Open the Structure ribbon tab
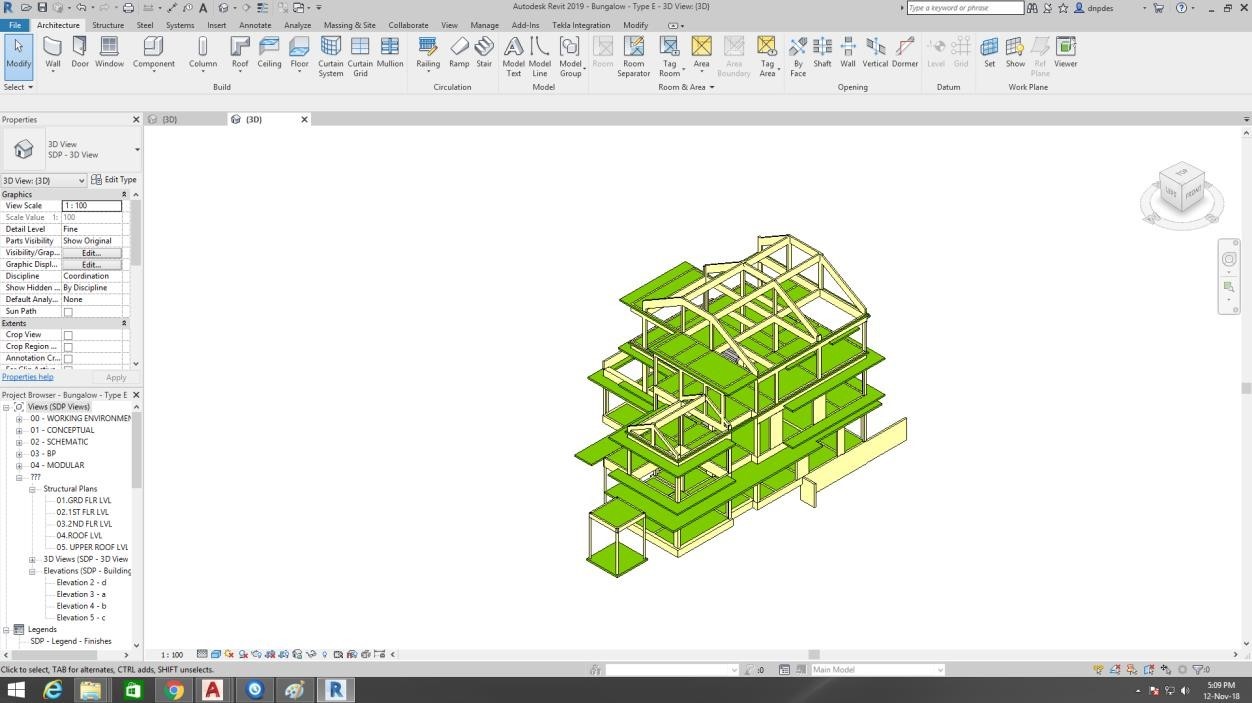This screenshot has height=703, width=1252. coord(108,25)
